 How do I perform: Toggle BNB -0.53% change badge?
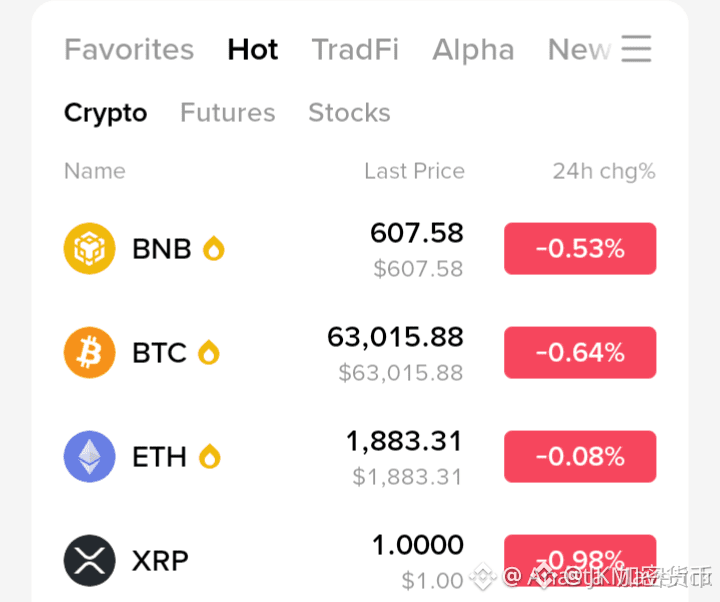(580, 248)
